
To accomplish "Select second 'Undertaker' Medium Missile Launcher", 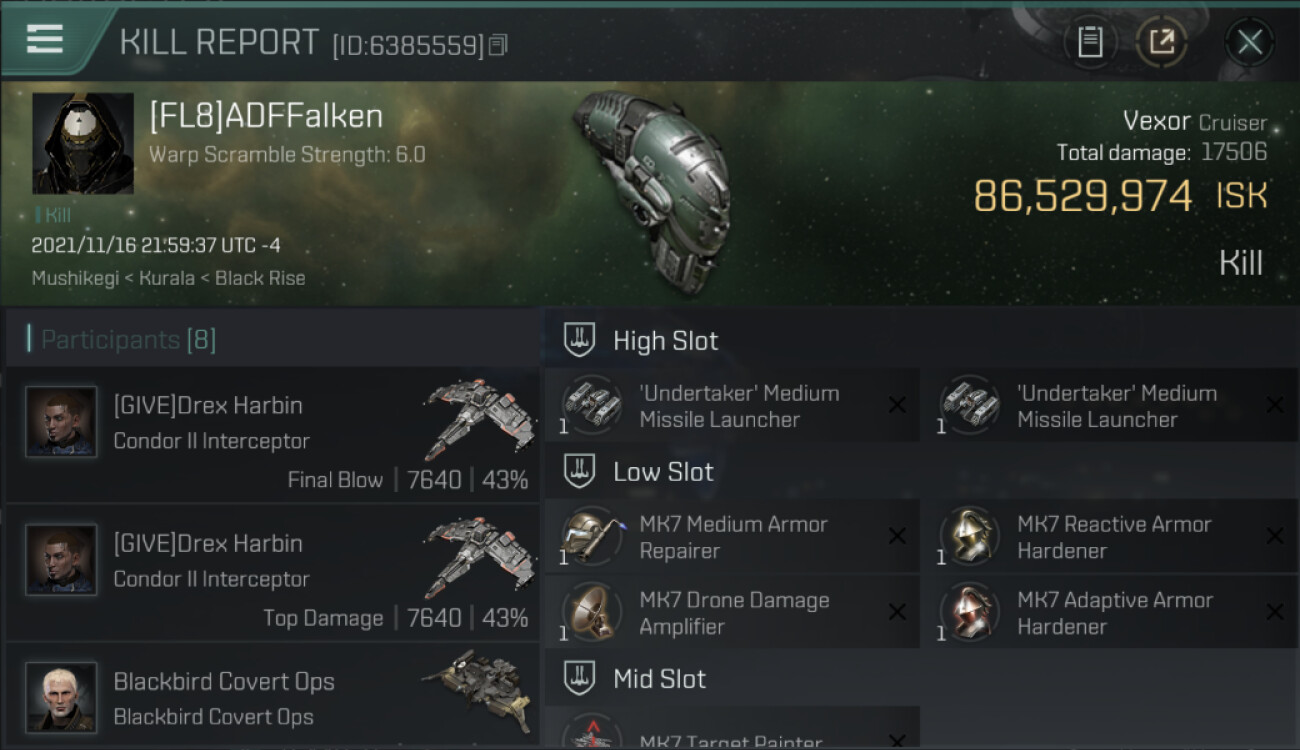I will 1111,406.
